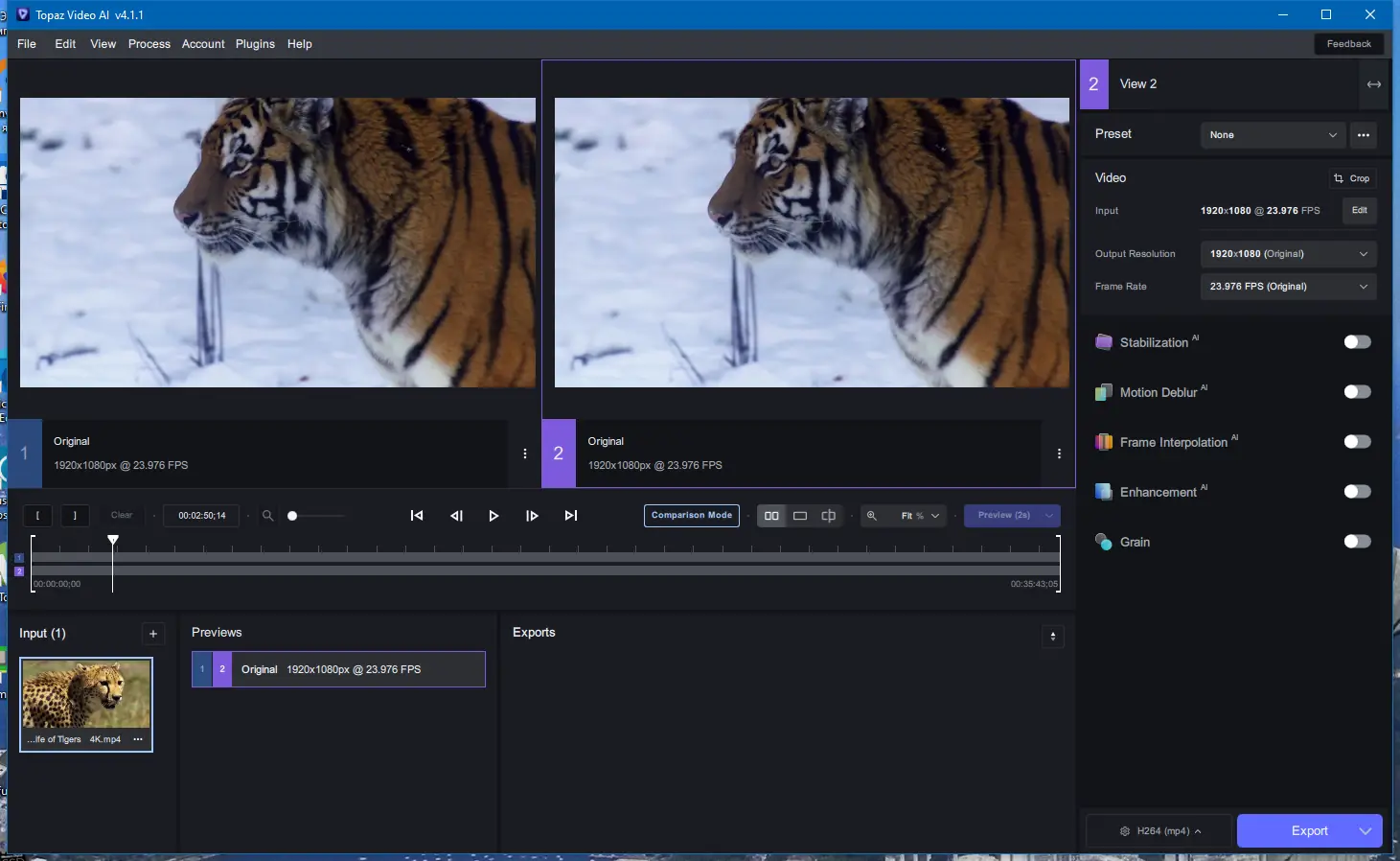The height and width of the screenshot is (861, 1400).
Task: Toggle Frame Interpolation on
Action: tap(1357, 442)
